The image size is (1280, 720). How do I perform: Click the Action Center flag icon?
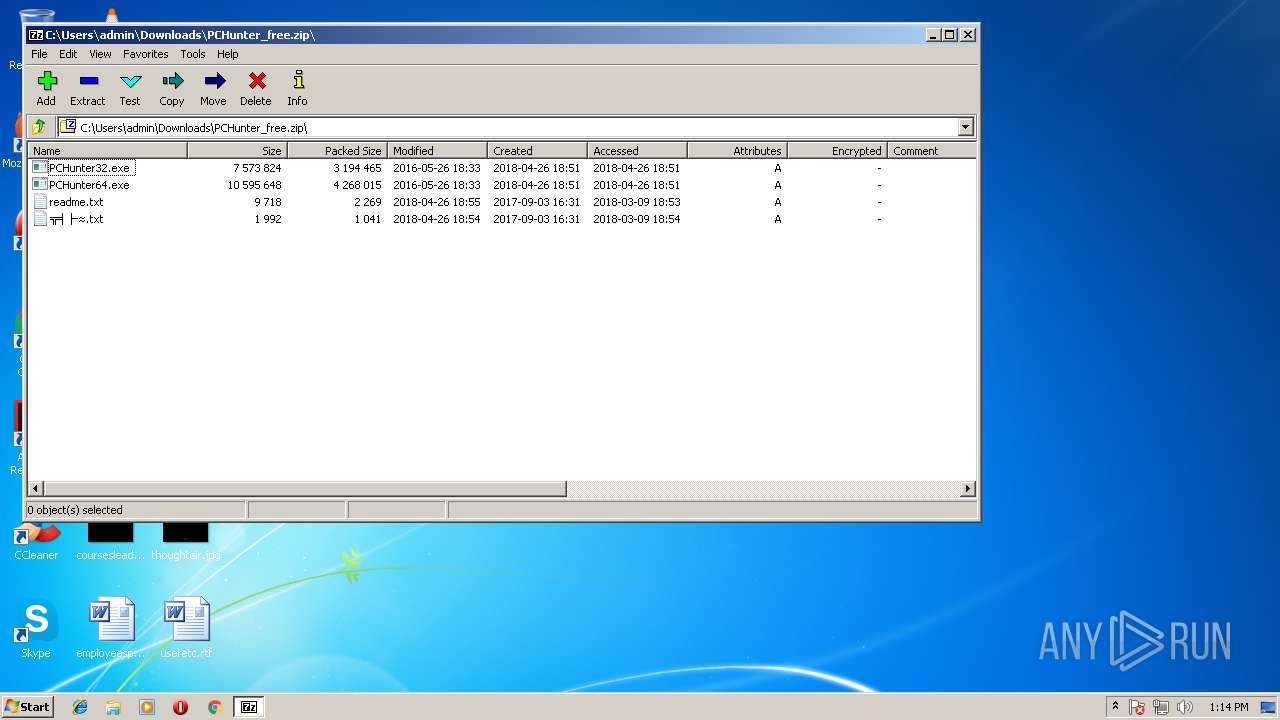(1137, 707)
